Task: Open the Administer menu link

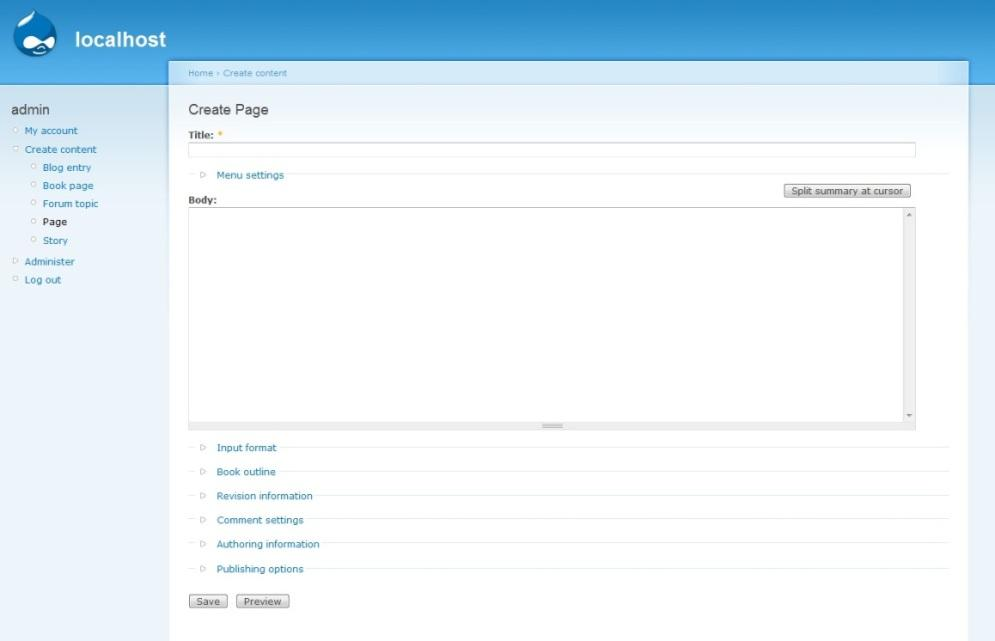Action: coord(49,261)
